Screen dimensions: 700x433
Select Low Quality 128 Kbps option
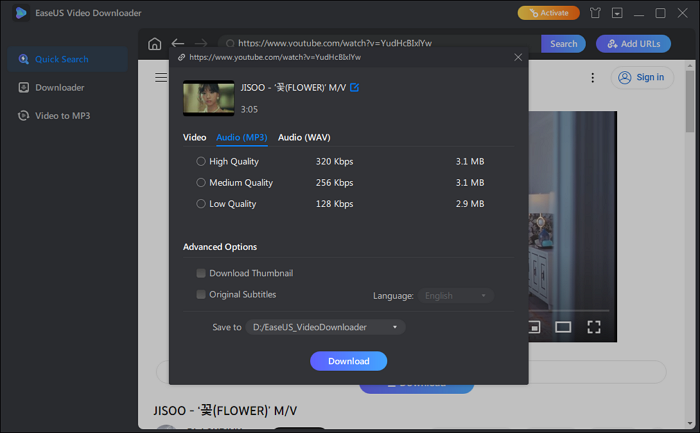pyautogui.click(x=201, y=204)
